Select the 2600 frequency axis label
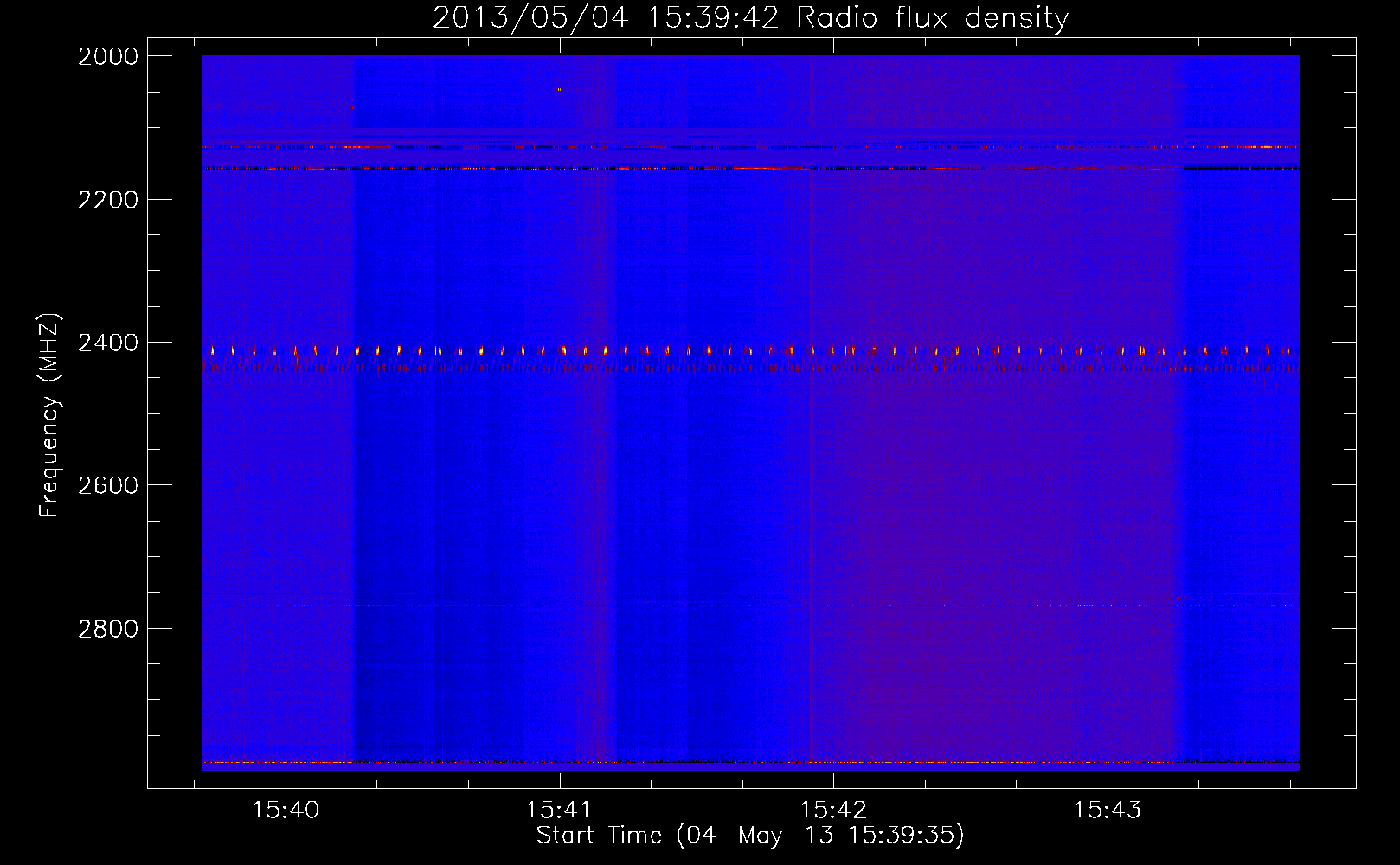This screenshot has width=1400, height=865. (108, 485)
